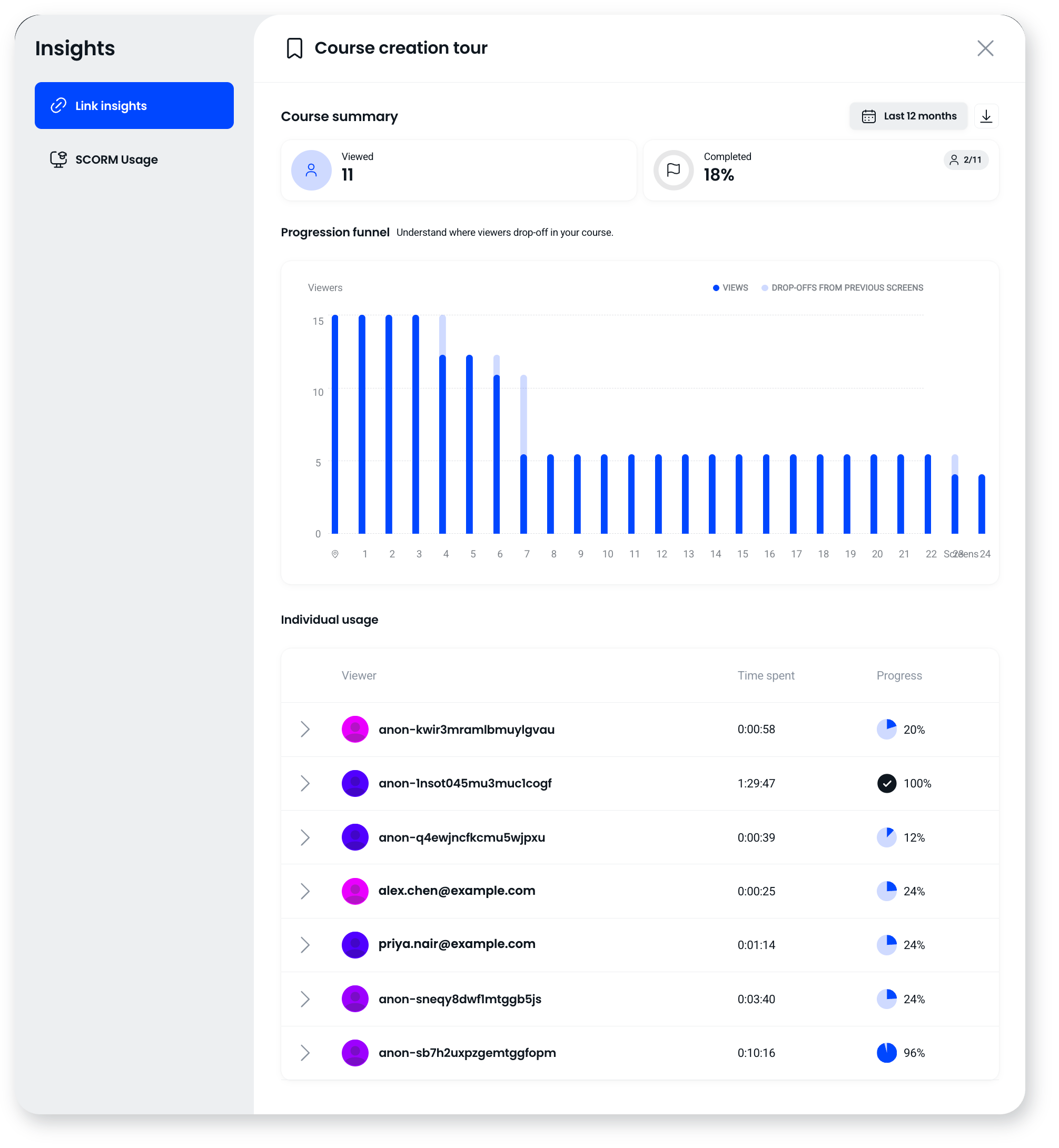Click avatar of anon-kwir3mramlbmuylgvau
This screenshot has width=1059, height=1148.
click(355, 729)
